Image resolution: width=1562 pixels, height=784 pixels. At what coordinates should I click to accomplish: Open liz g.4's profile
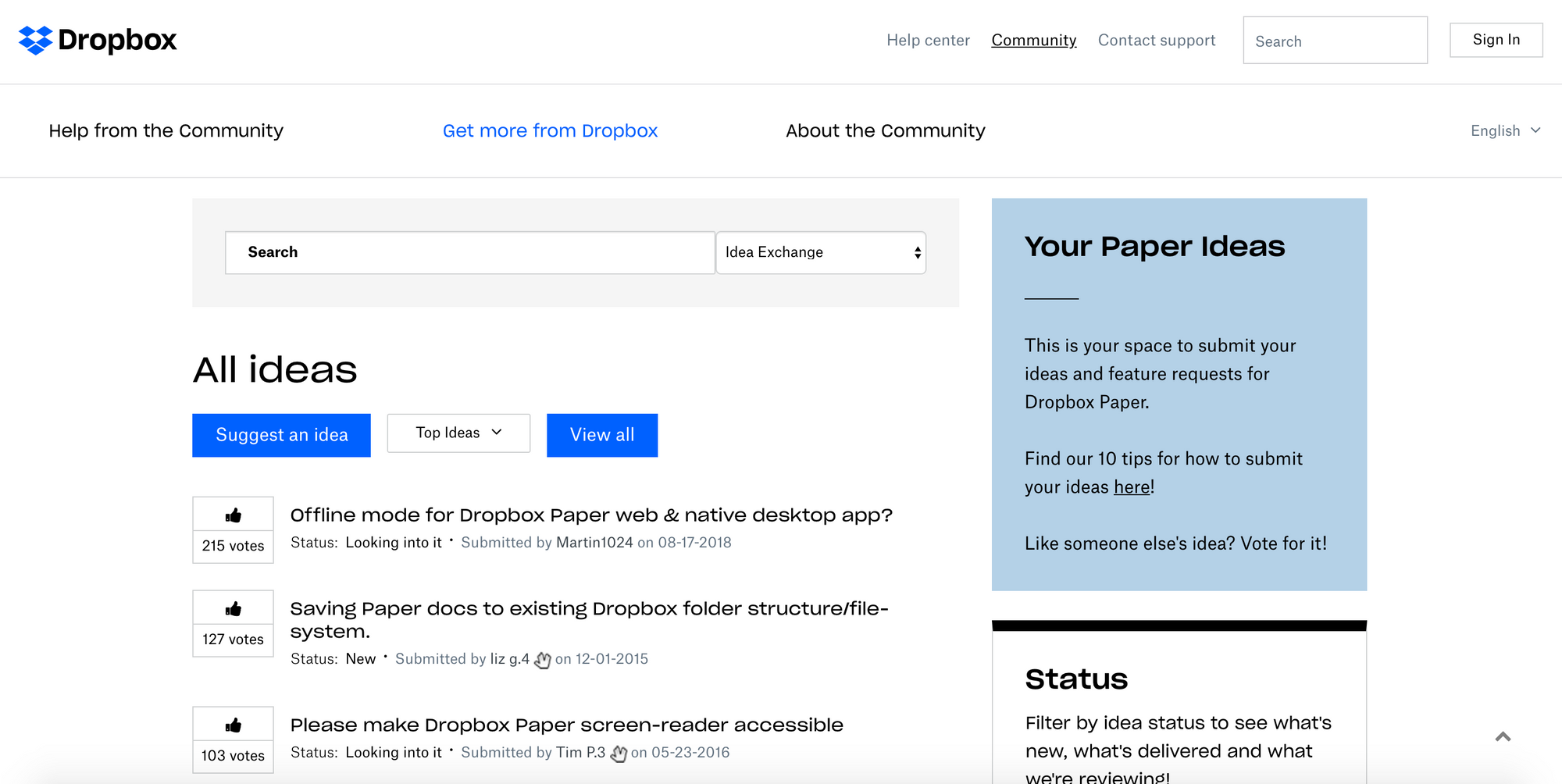click(x=509, y=659)
